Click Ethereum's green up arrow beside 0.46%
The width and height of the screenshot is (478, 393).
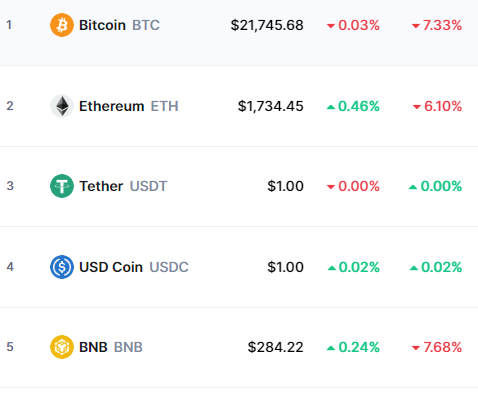pyautogui.click(x=331, y=107)
